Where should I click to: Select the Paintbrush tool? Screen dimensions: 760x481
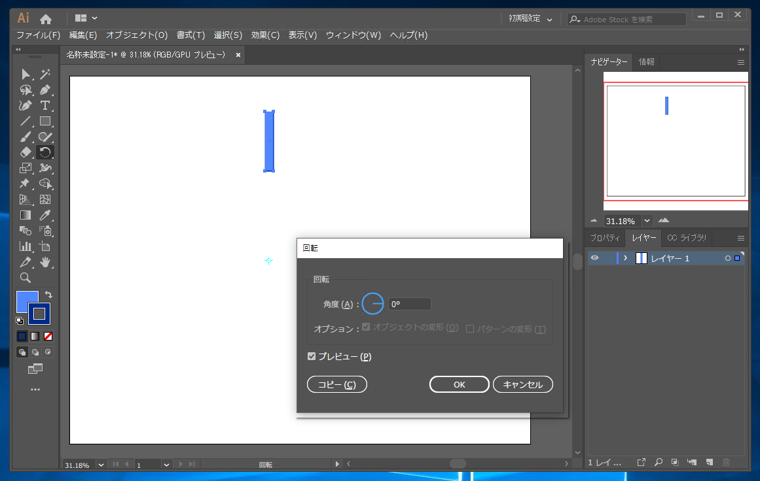click(25, 137)
